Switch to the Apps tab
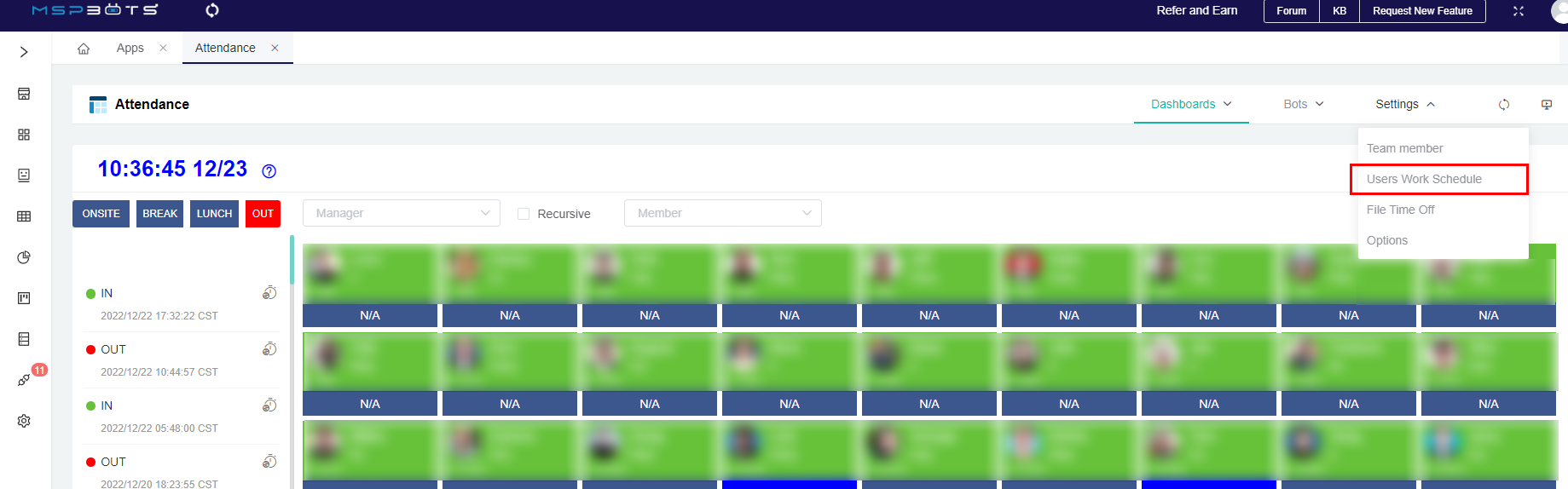Image resolution: width=1568 pixels, height=489 pixels. click(x=130, y=49)
